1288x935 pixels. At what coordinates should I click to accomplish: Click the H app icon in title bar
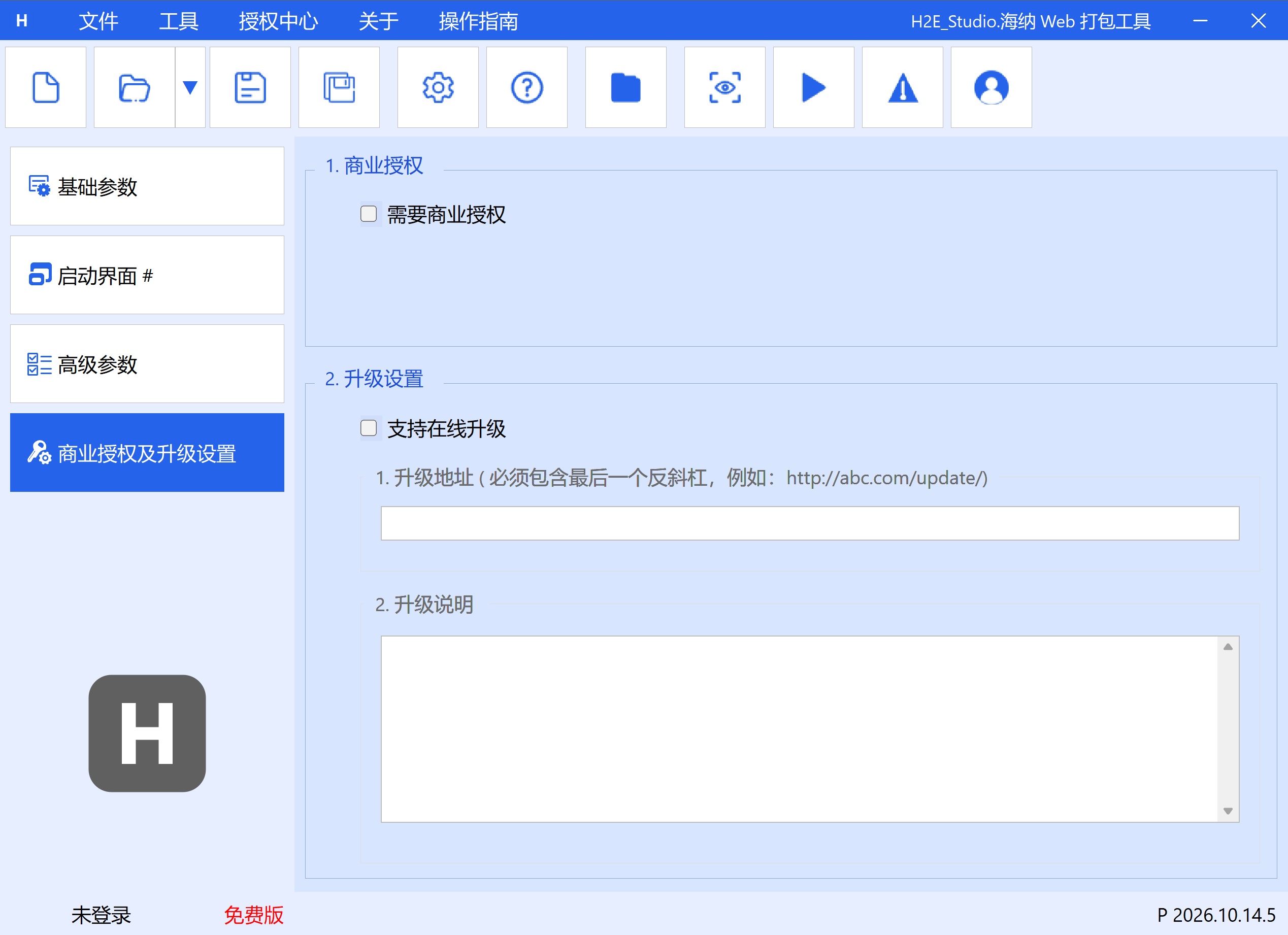point(22,20)
